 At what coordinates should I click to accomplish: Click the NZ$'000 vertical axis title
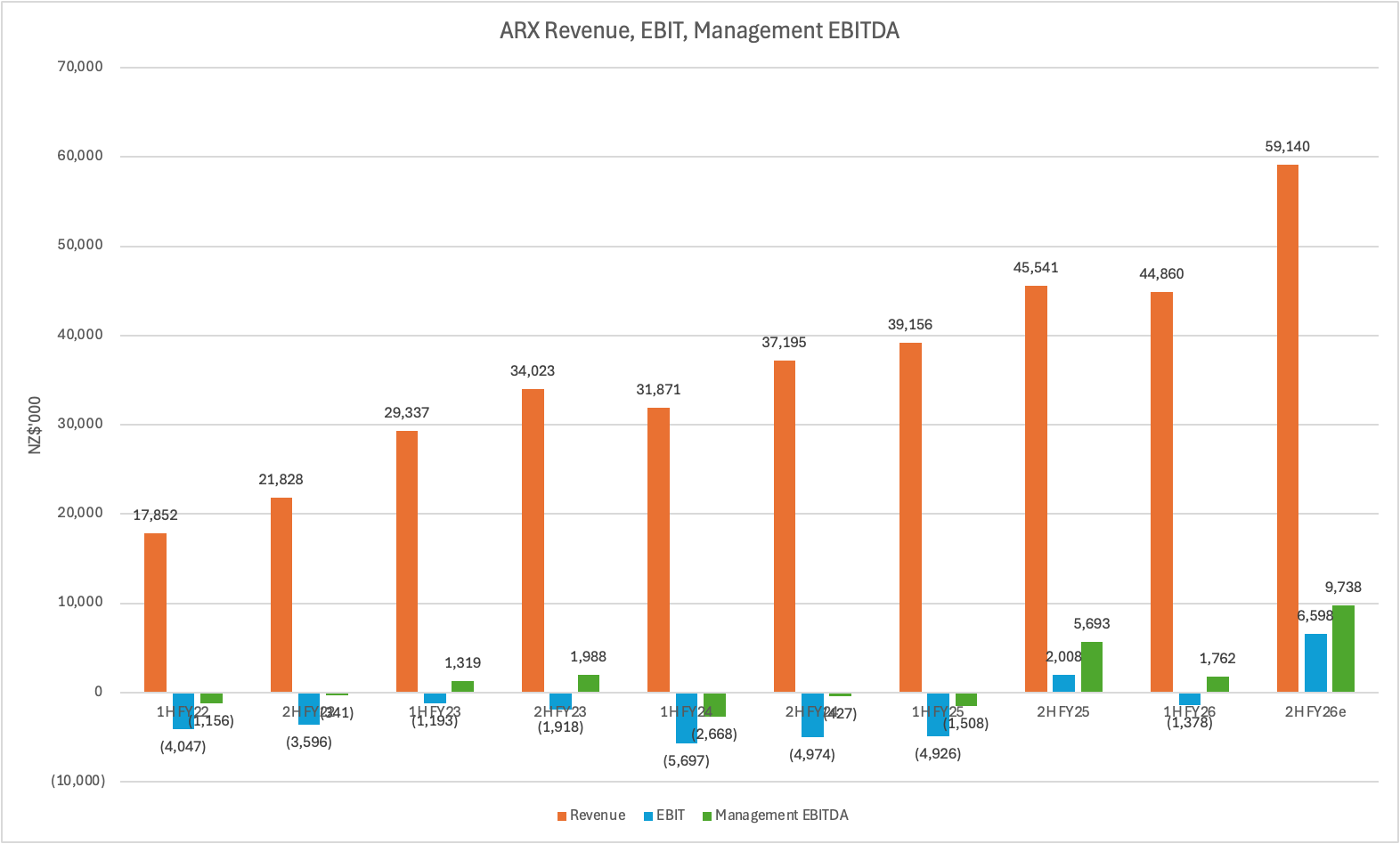point(35,426)
